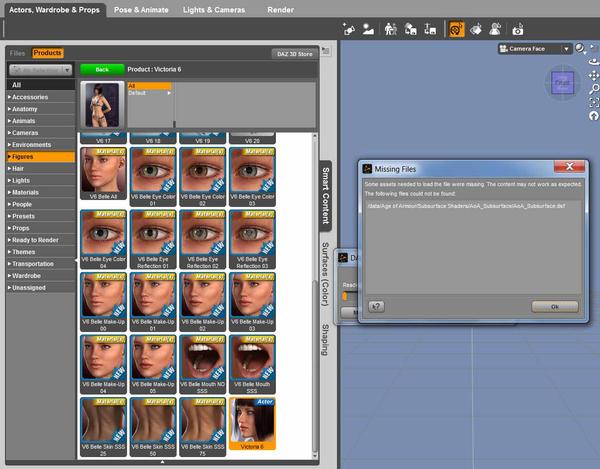Expand the Anatomy category

pos(41,109)
